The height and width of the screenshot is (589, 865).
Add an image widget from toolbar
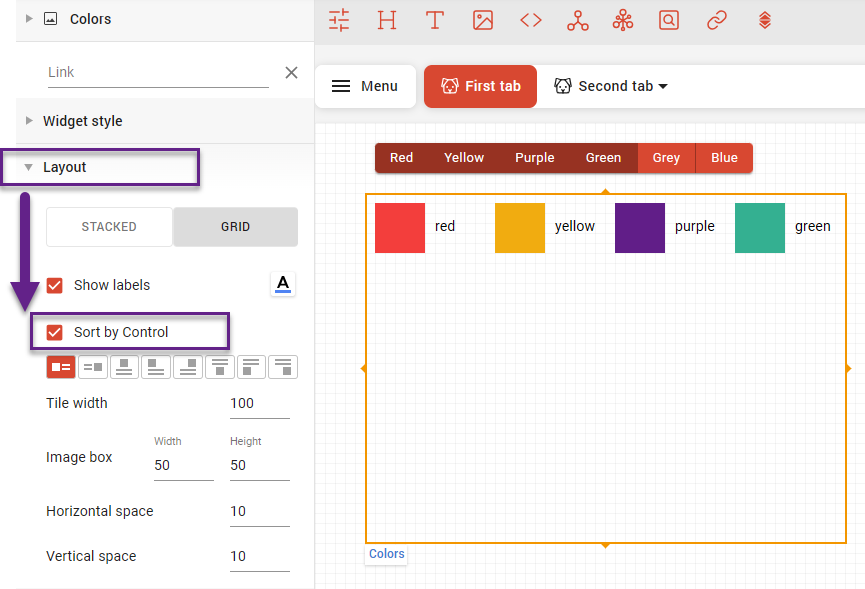click(483, 20)
